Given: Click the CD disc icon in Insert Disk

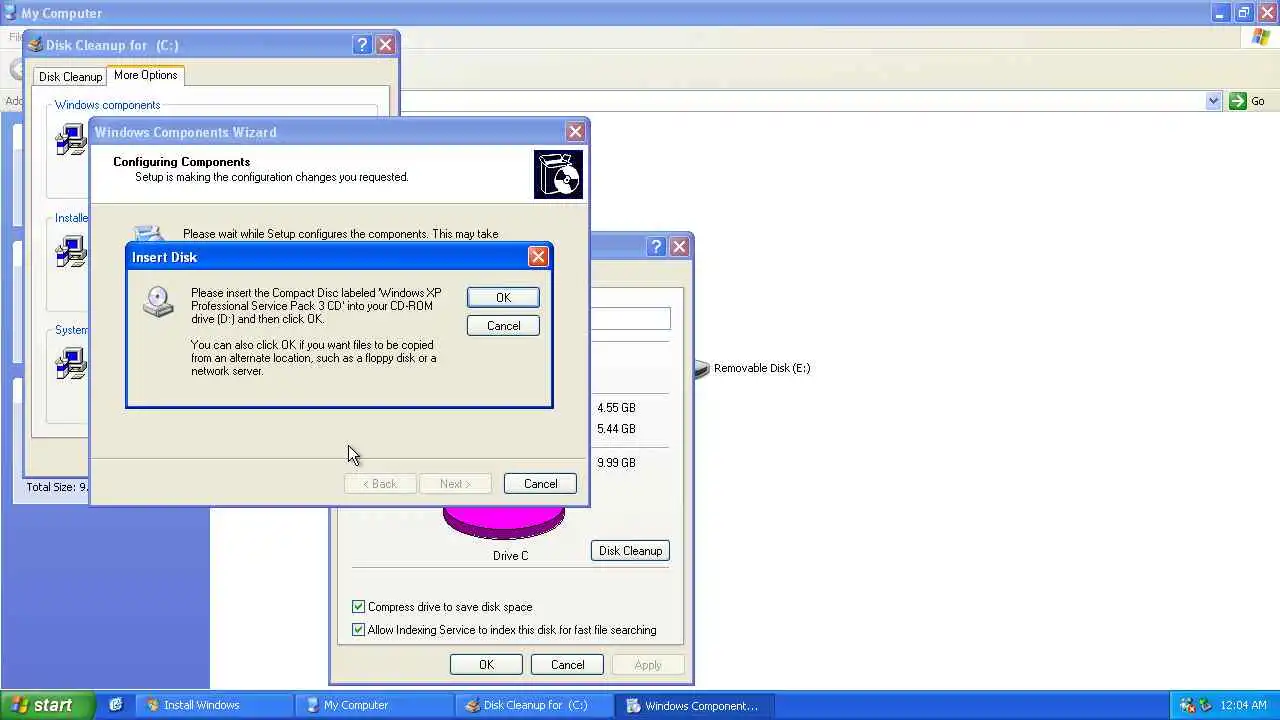Looking at the screenshot, I should (158, 301).
